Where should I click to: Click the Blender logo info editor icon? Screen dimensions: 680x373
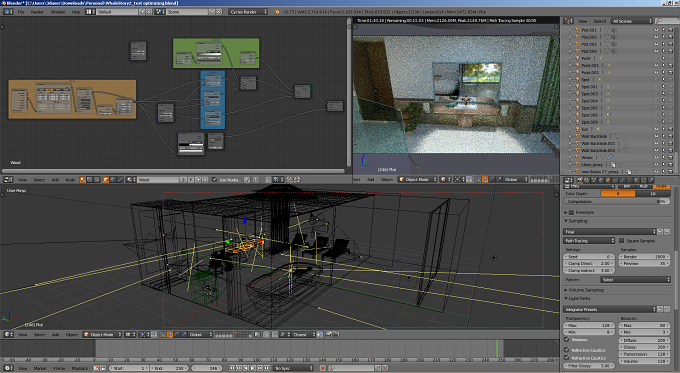coord(7,12)
